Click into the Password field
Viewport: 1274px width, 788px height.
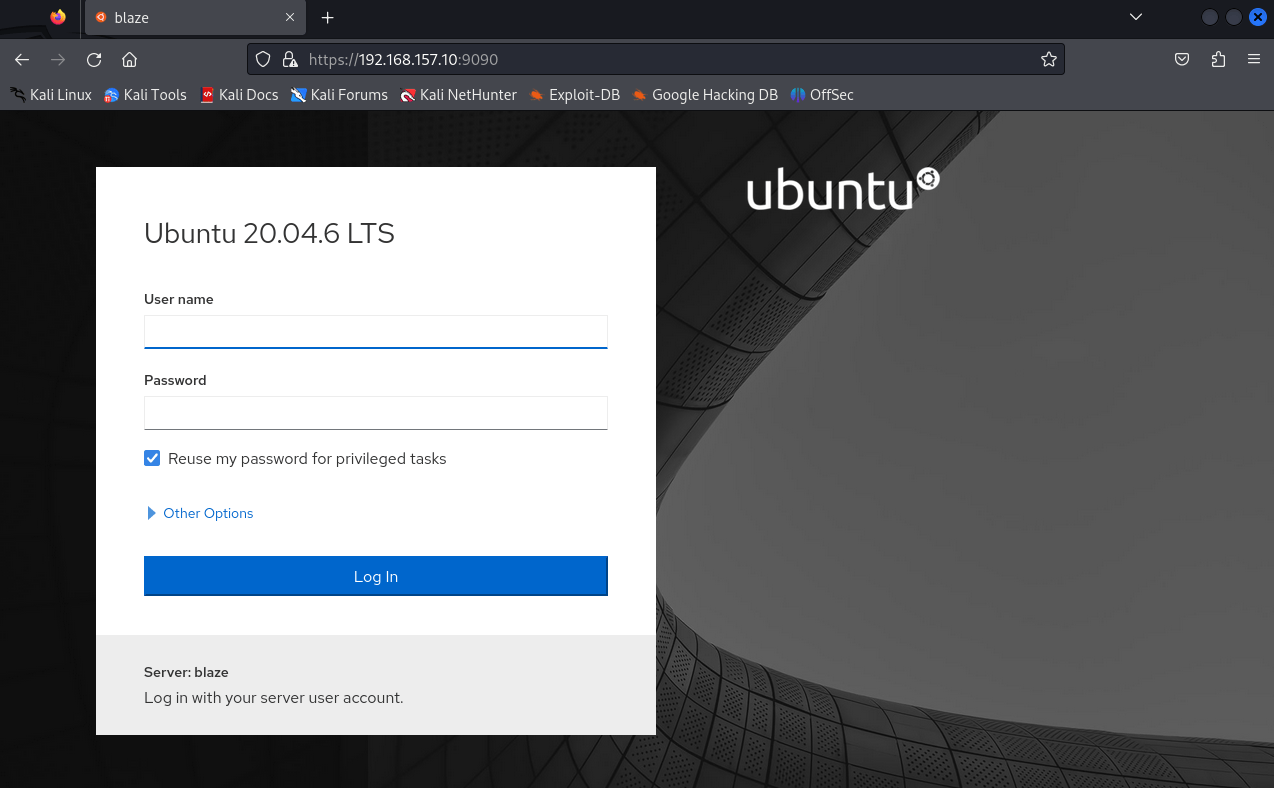coord(376,412)
